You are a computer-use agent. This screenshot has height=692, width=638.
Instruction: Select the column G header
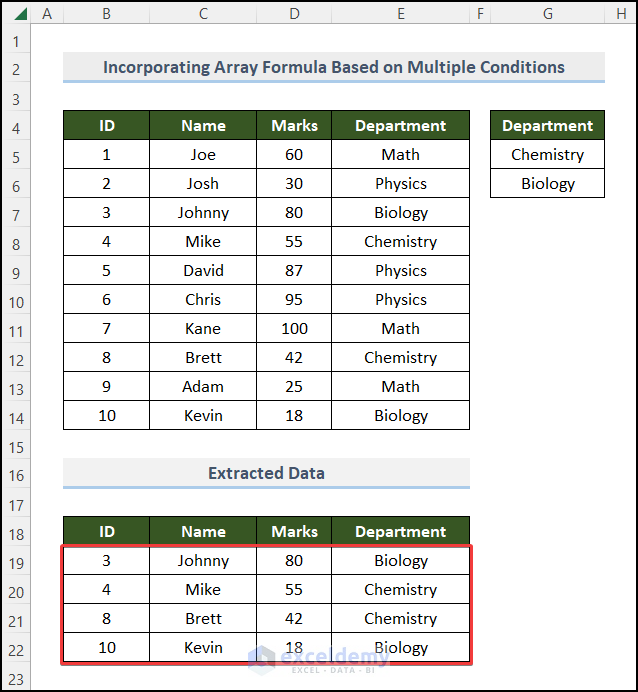[547, 14]
